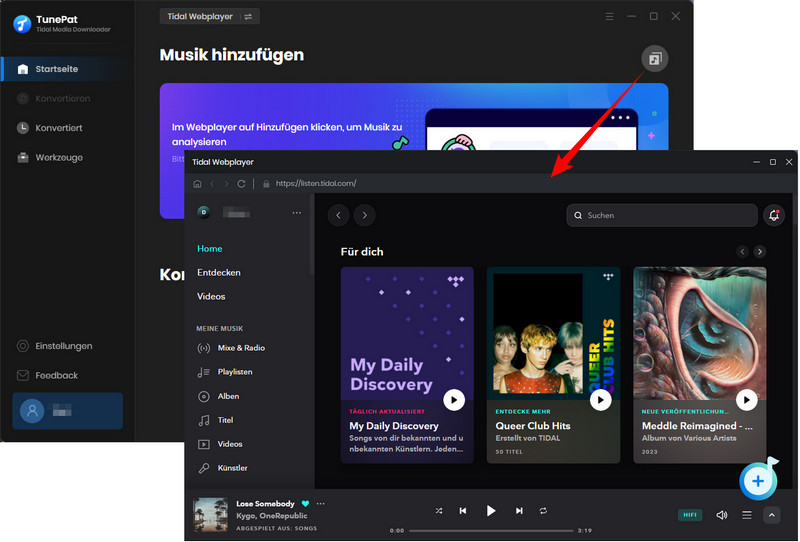
Task: Open the Startseite page in TunePat sidebar
Action: tap(64, 69)
